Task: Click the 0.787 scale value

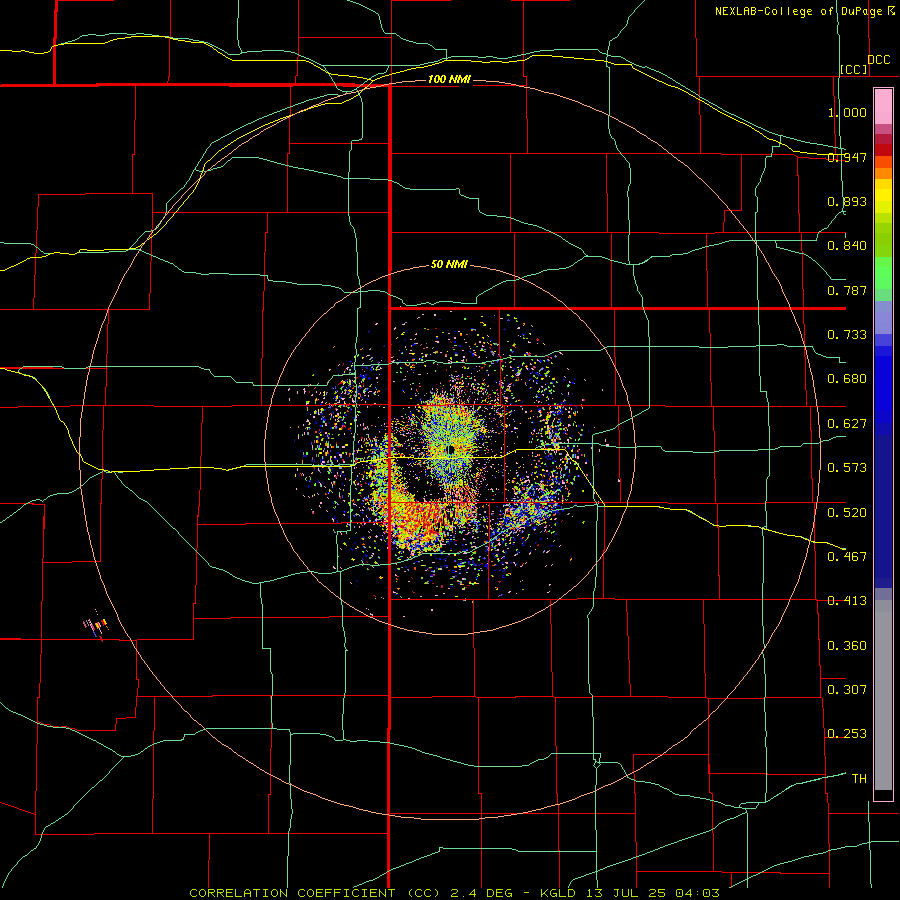Action: (x=847, y=290)
